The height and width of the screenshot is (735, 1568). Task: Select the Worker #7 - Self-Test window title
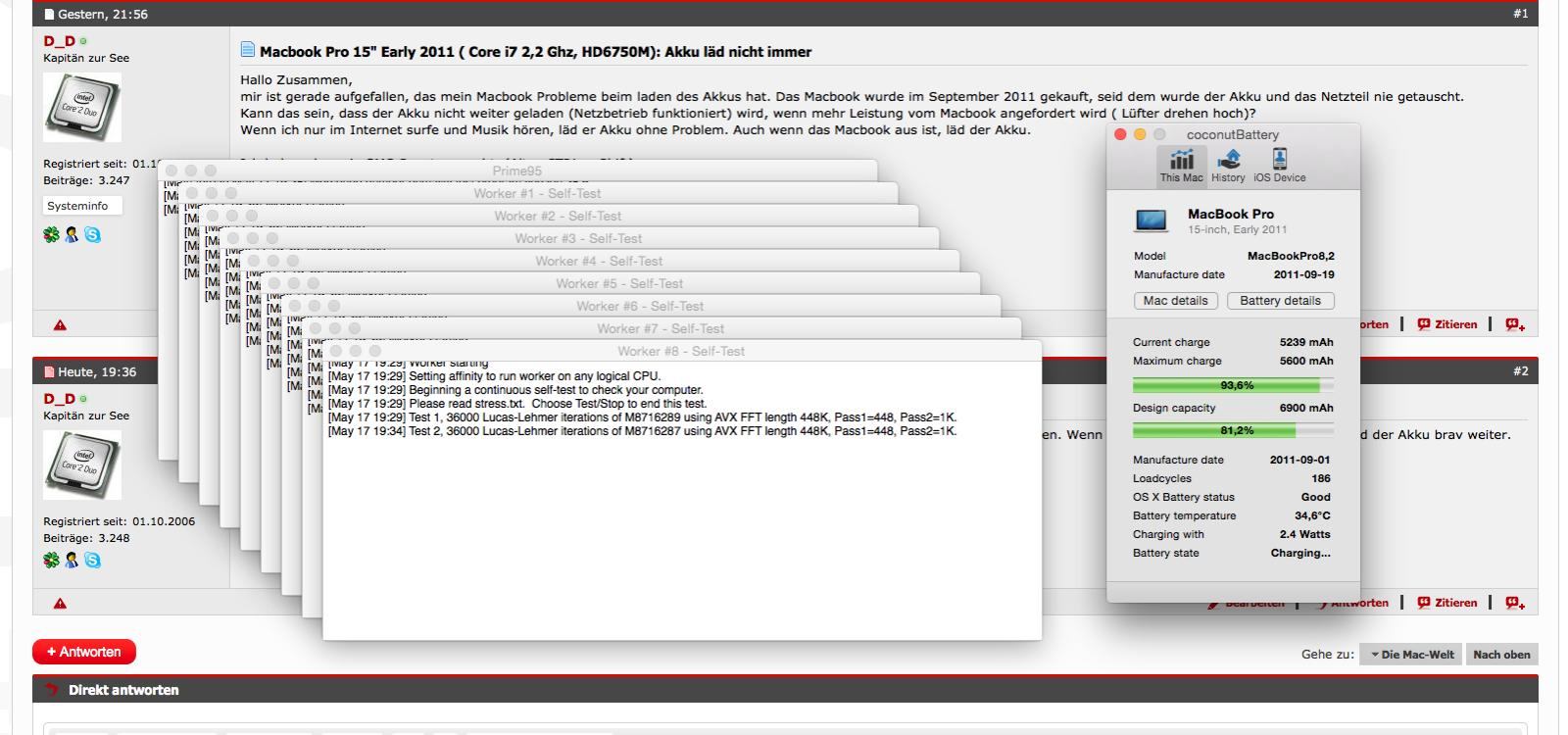(661, 328)
